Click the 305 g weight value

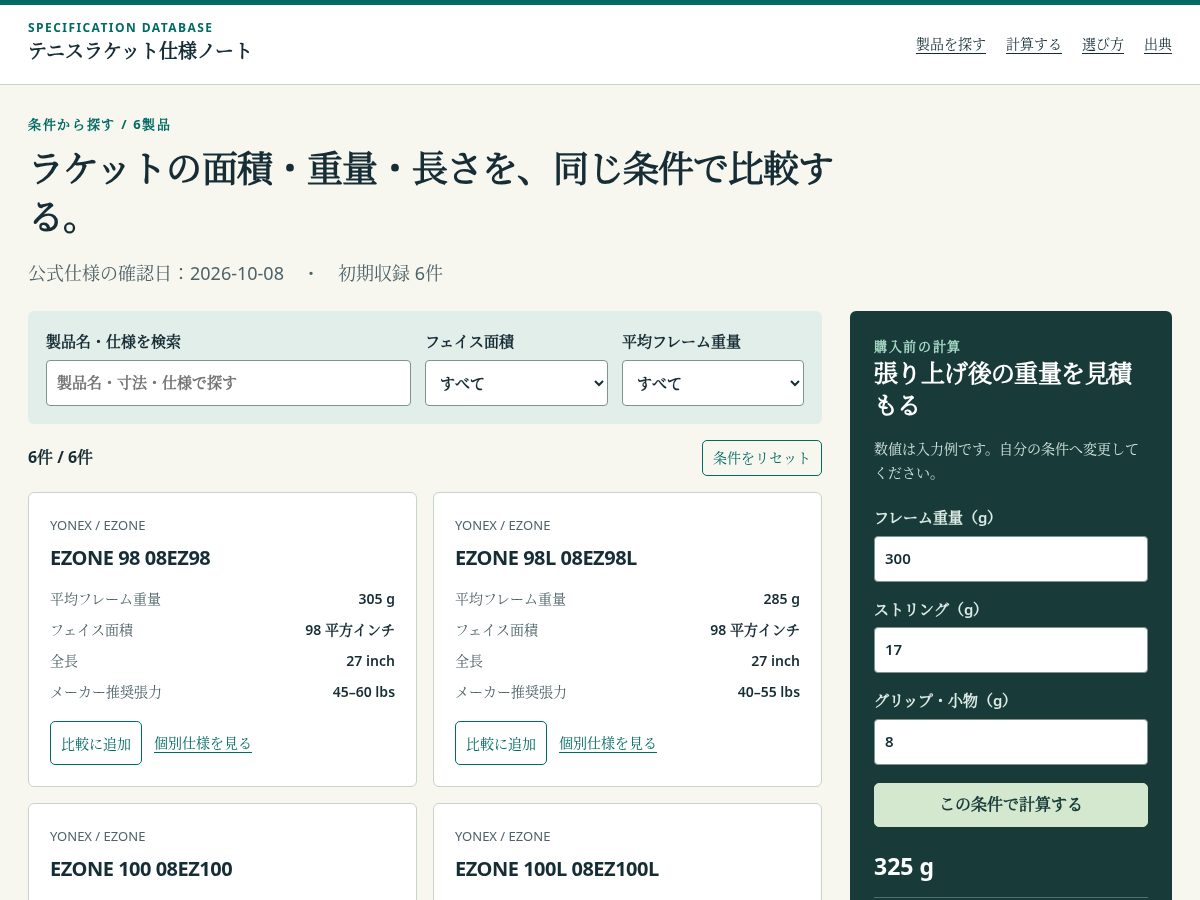tap(377, 599)
